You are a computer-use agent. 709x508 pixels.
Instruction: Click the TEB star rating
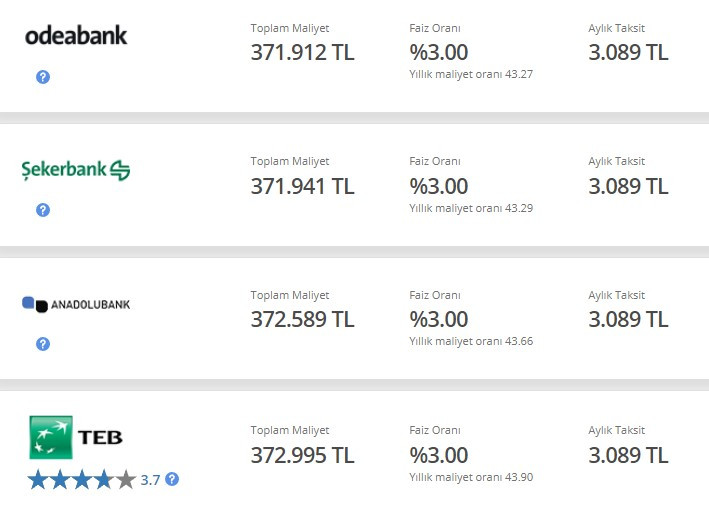pos(82,480)
